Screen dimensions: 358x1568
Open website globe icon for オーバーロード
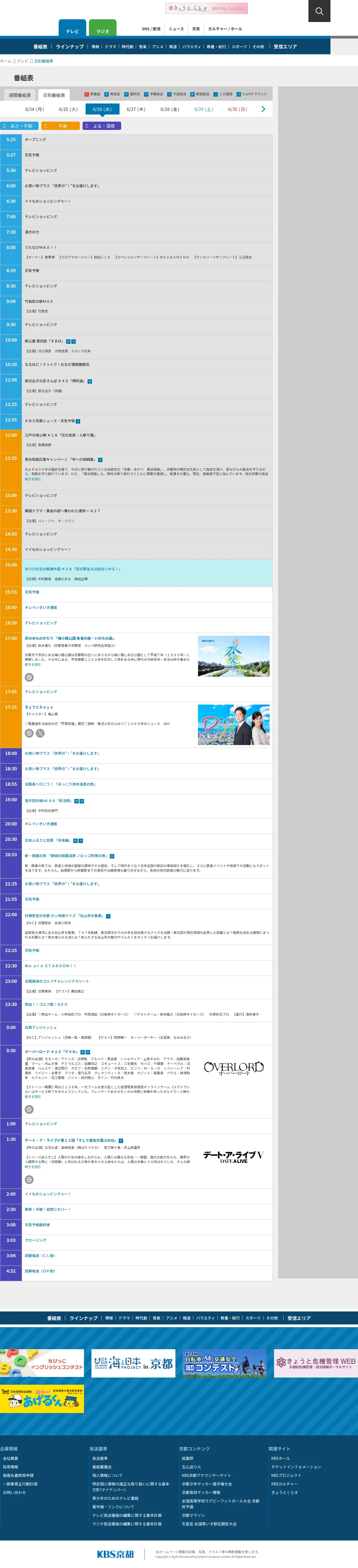[x=29, y=1109]
